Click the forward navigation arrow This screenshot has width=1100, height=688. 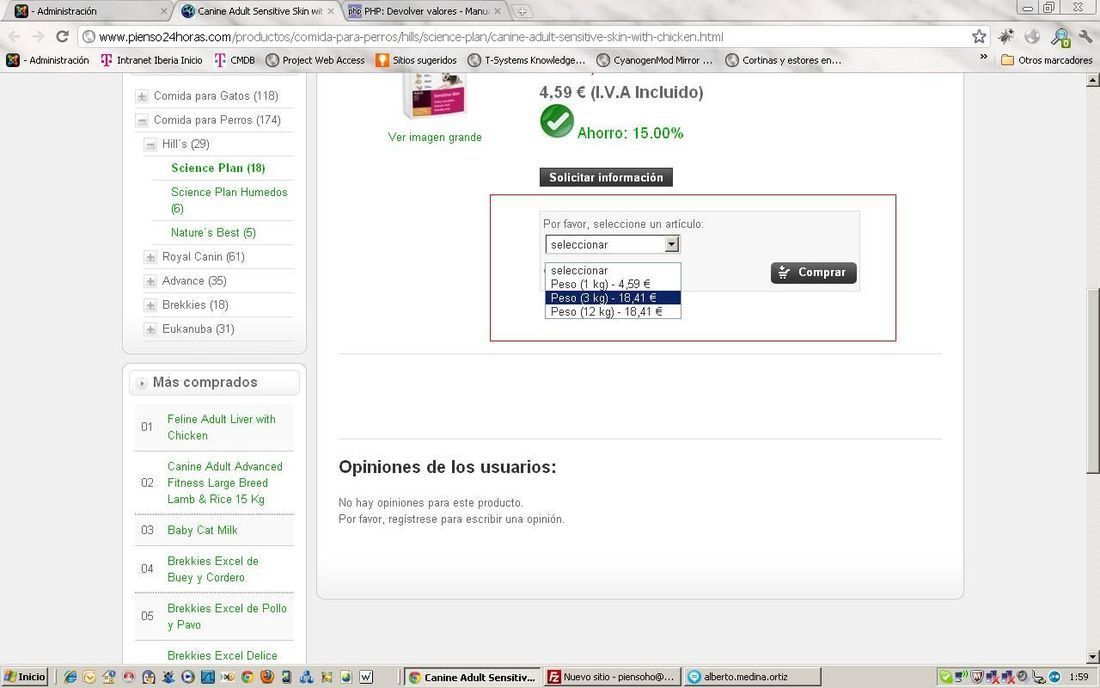[x=38, y=36]
